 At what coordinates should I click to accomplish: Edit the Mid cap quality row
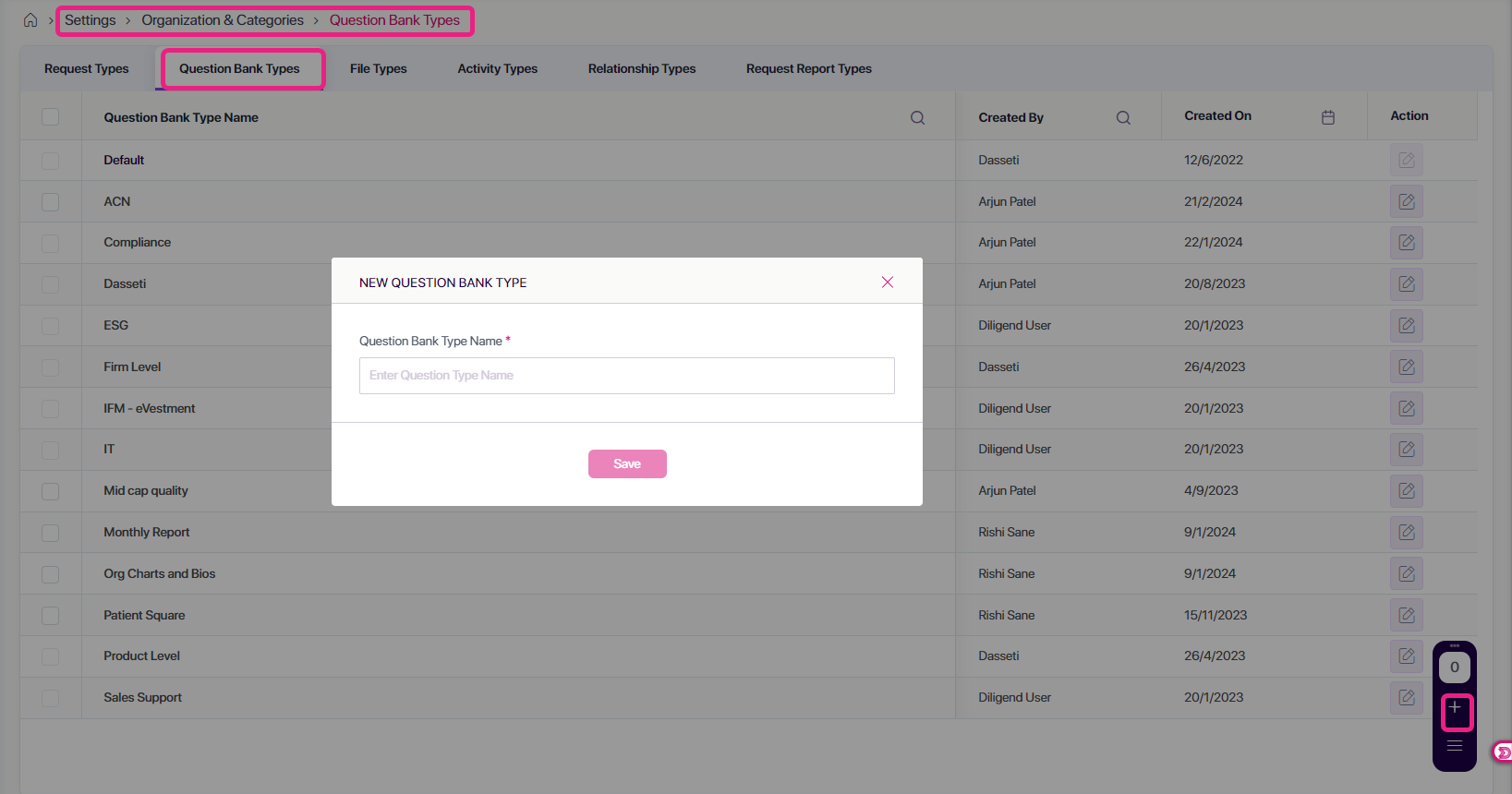1407,490
